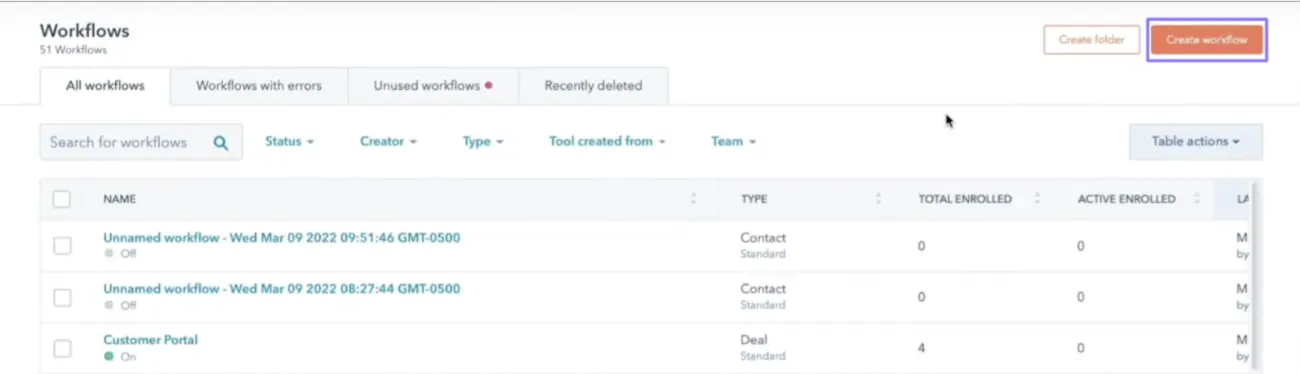Viewport: 1300px width, 374px height.
Task: Open the Customer Portal workflow link
Action: tap(151, 340)
